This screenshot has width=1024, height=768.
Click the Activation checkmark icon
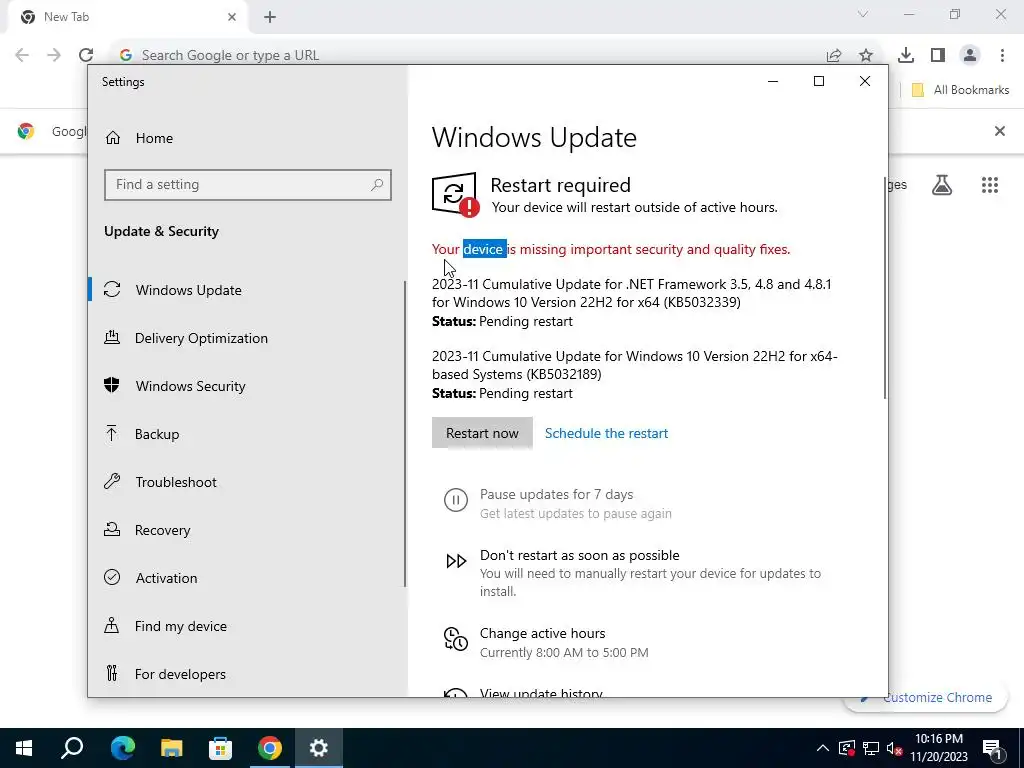click(x=112, y=577)
